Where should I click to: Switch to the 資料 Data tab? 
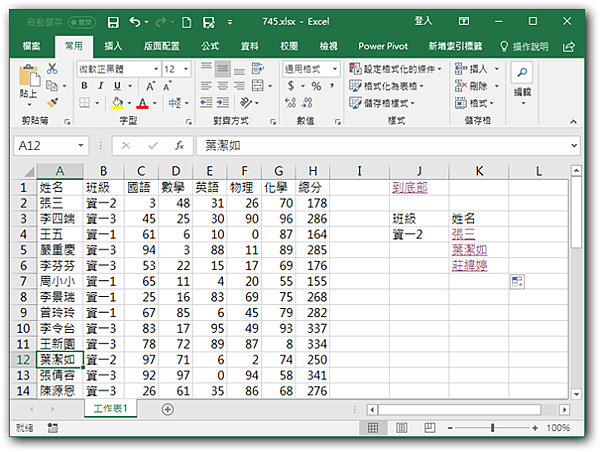tap(249, 47)
